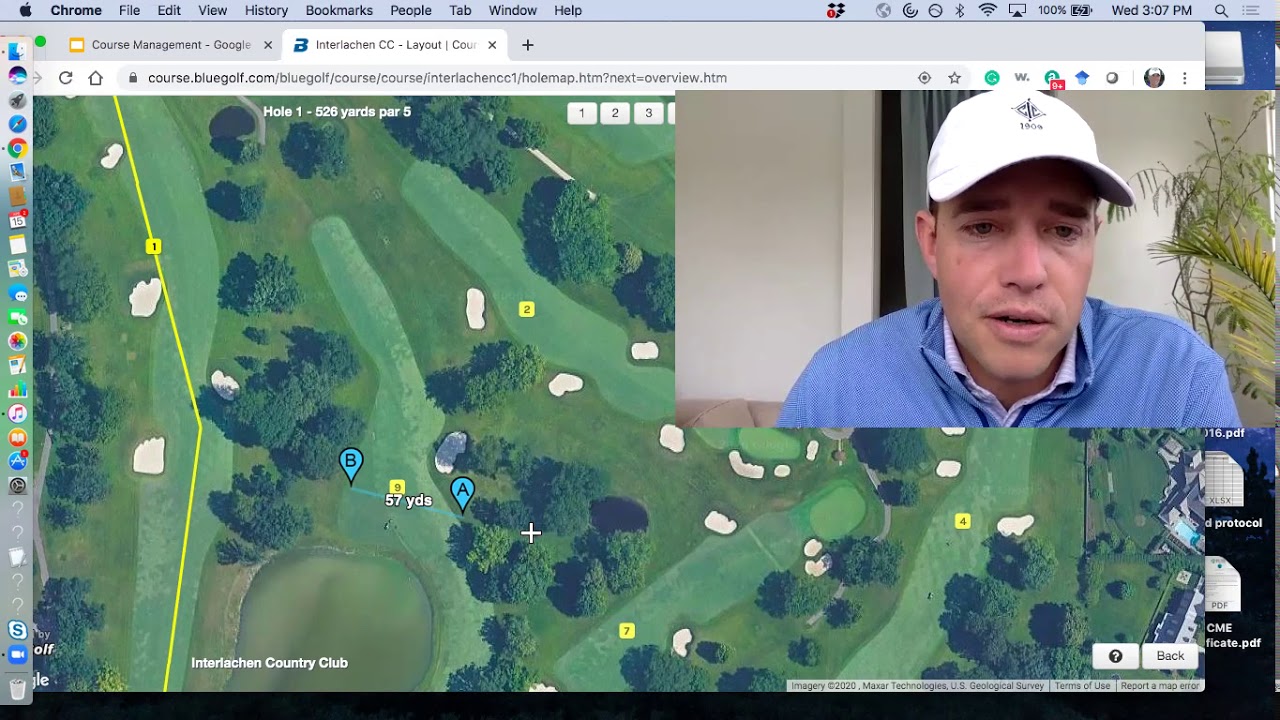Launch Safari from the dock
Viewport: 1280px width, 720px height.
click(17, 124)
